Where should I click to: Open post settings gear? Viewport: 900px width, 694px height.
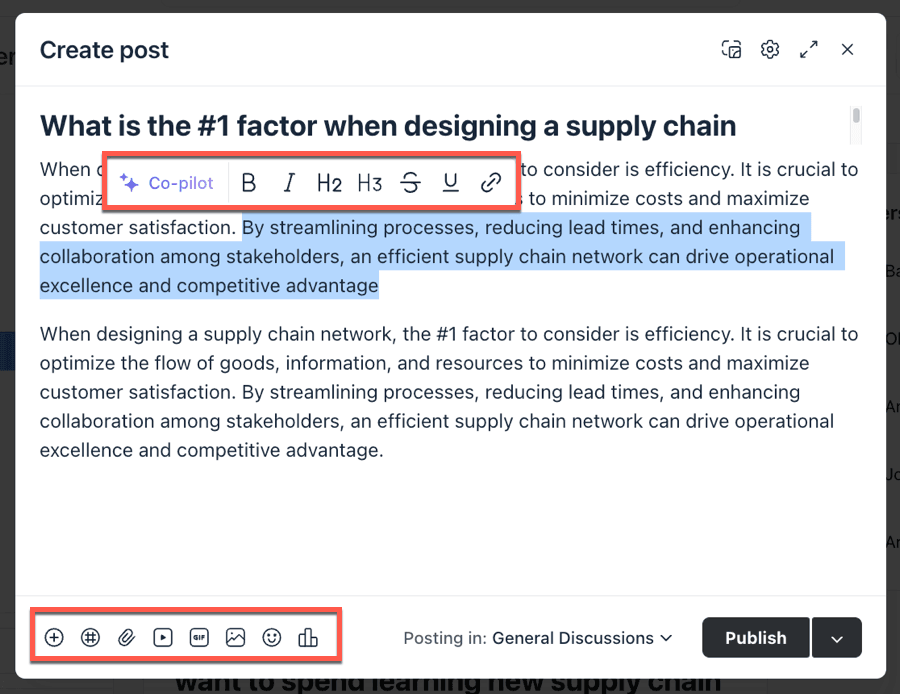[769, 50]
